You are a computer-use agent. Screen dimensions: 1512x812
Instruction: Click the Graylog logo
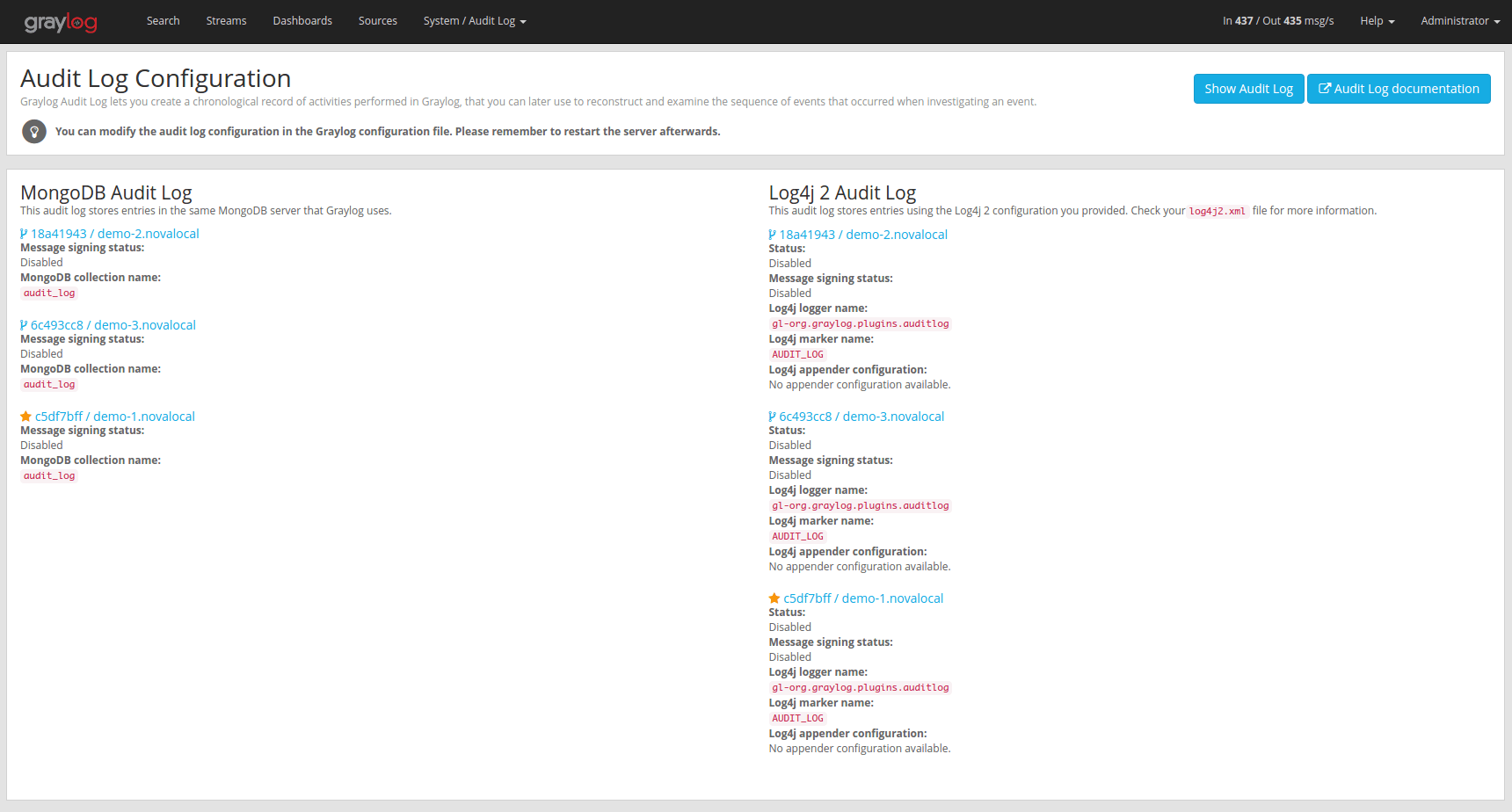coord(60,22)
